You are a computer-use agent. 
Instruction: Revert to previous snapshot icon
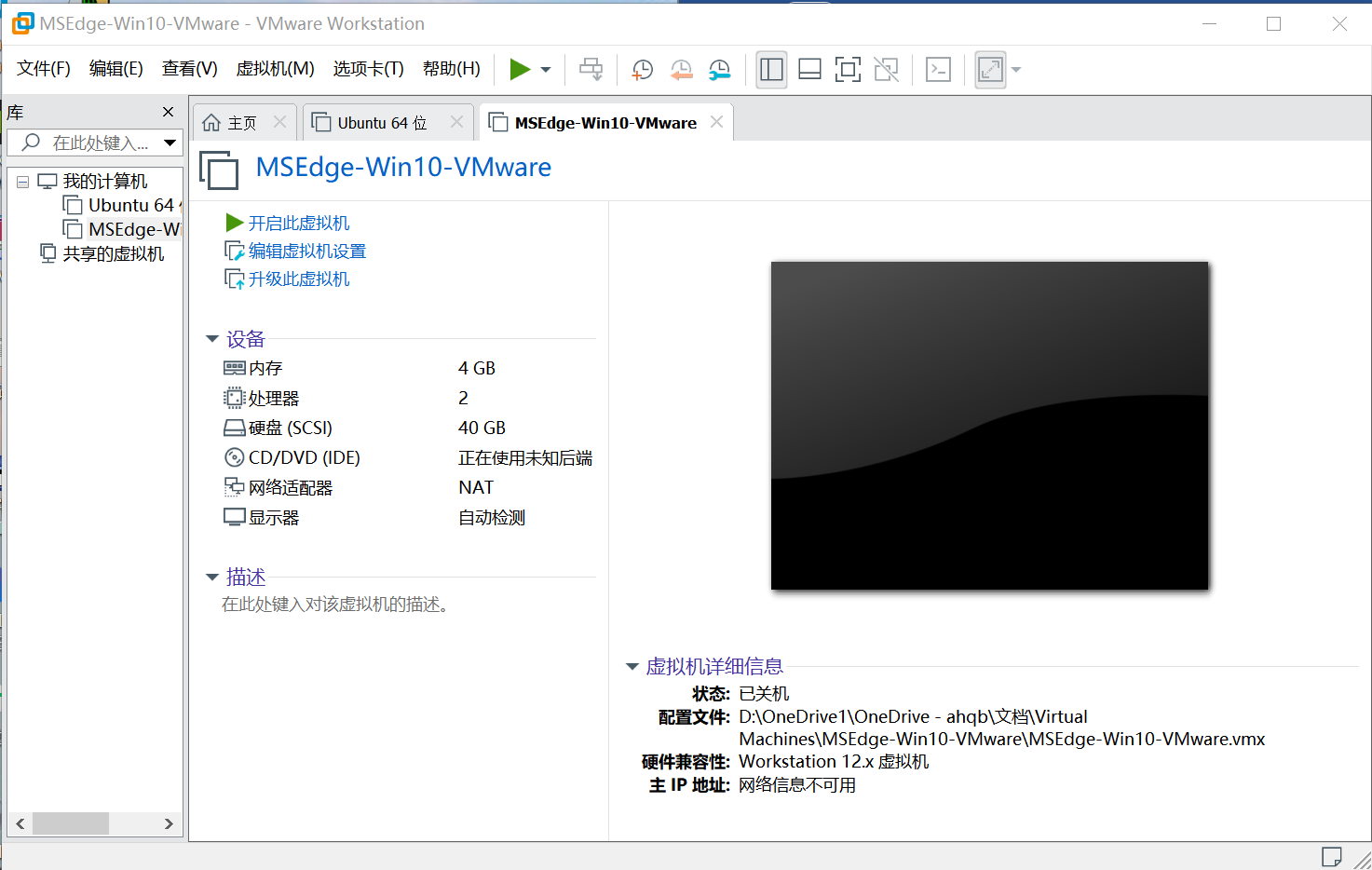[x=681, y=69]
